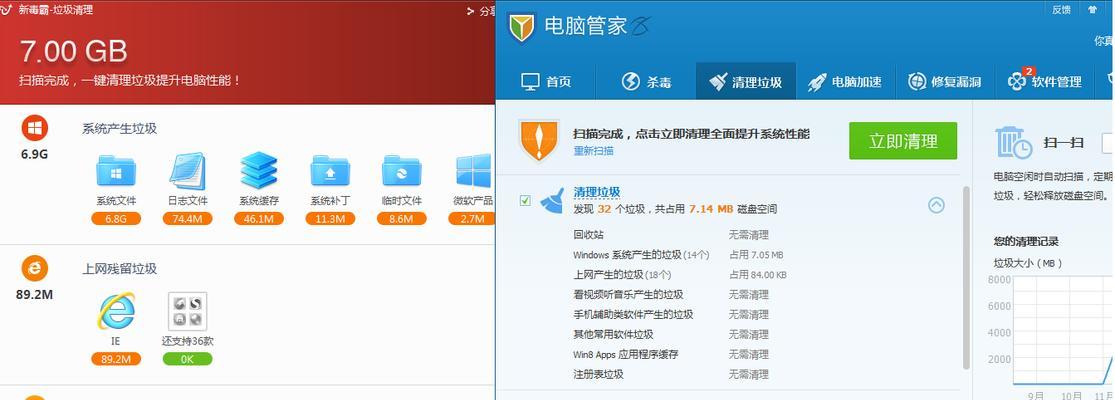Click the 重新扫描 link
Screen dimensions: 1115x400
[x=593, y=151]
